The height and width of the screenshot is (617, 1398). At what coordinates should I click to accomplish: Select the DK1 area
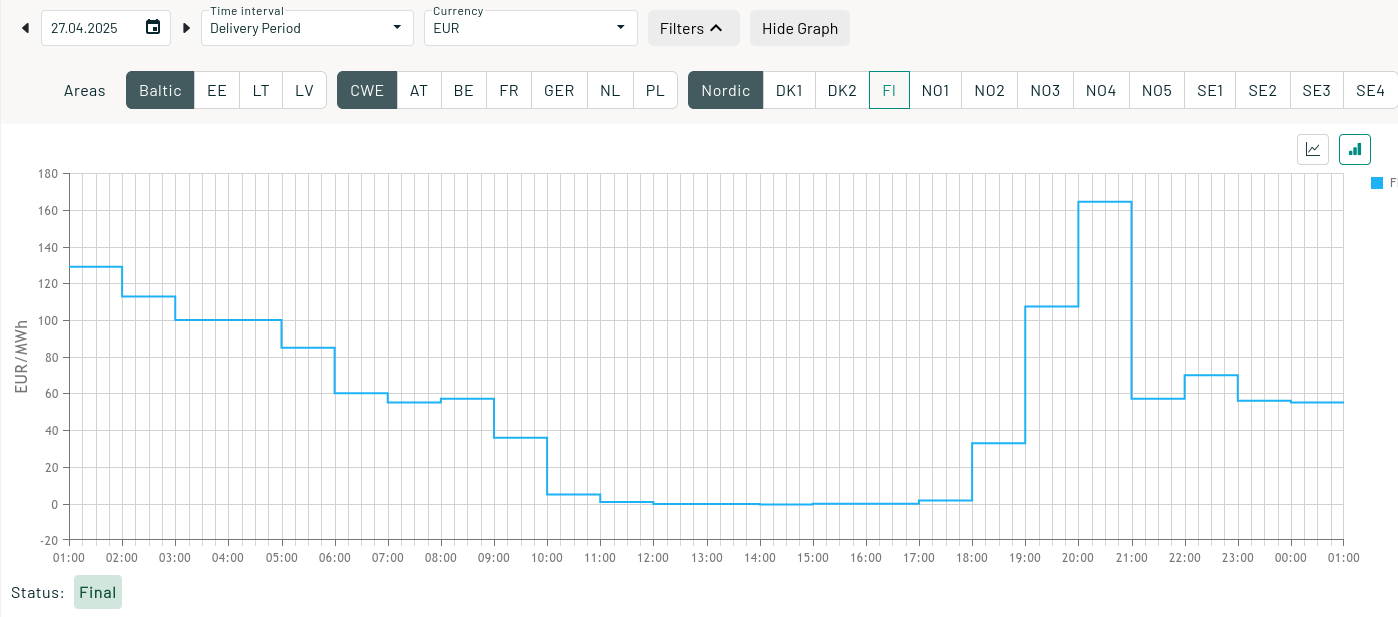pos(789,90)
